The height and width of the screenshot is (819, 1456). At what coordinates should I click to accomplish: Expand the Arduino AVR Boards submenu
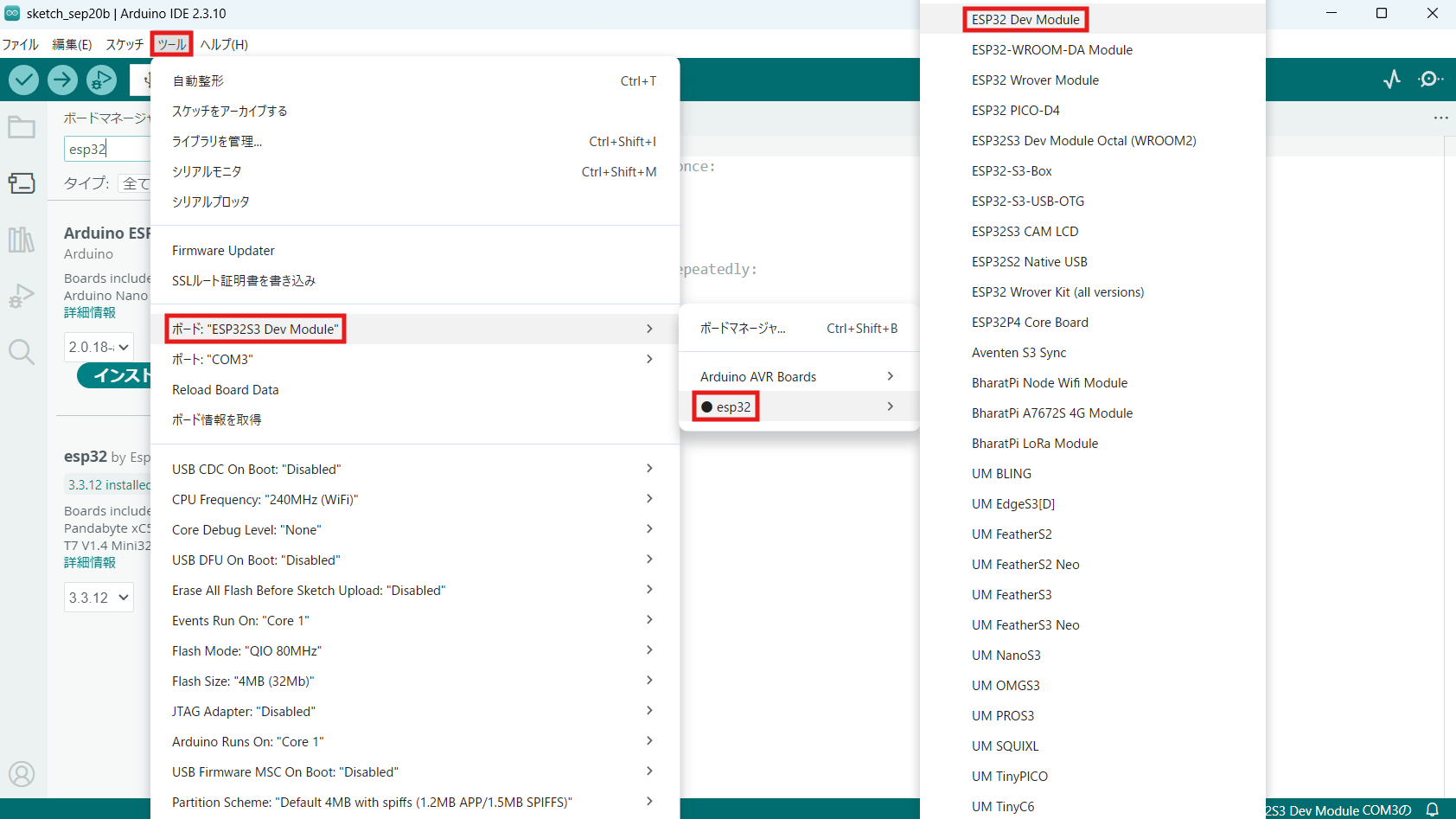[x=798, y=376]
